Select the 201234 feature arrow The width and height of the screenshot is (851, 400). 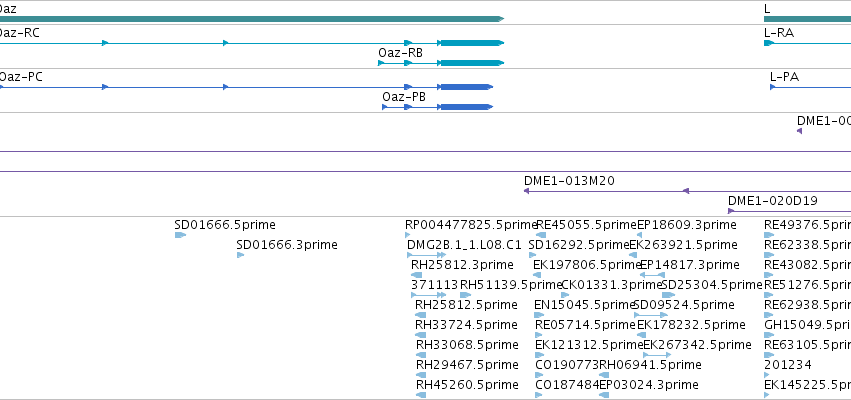(767, 376)
